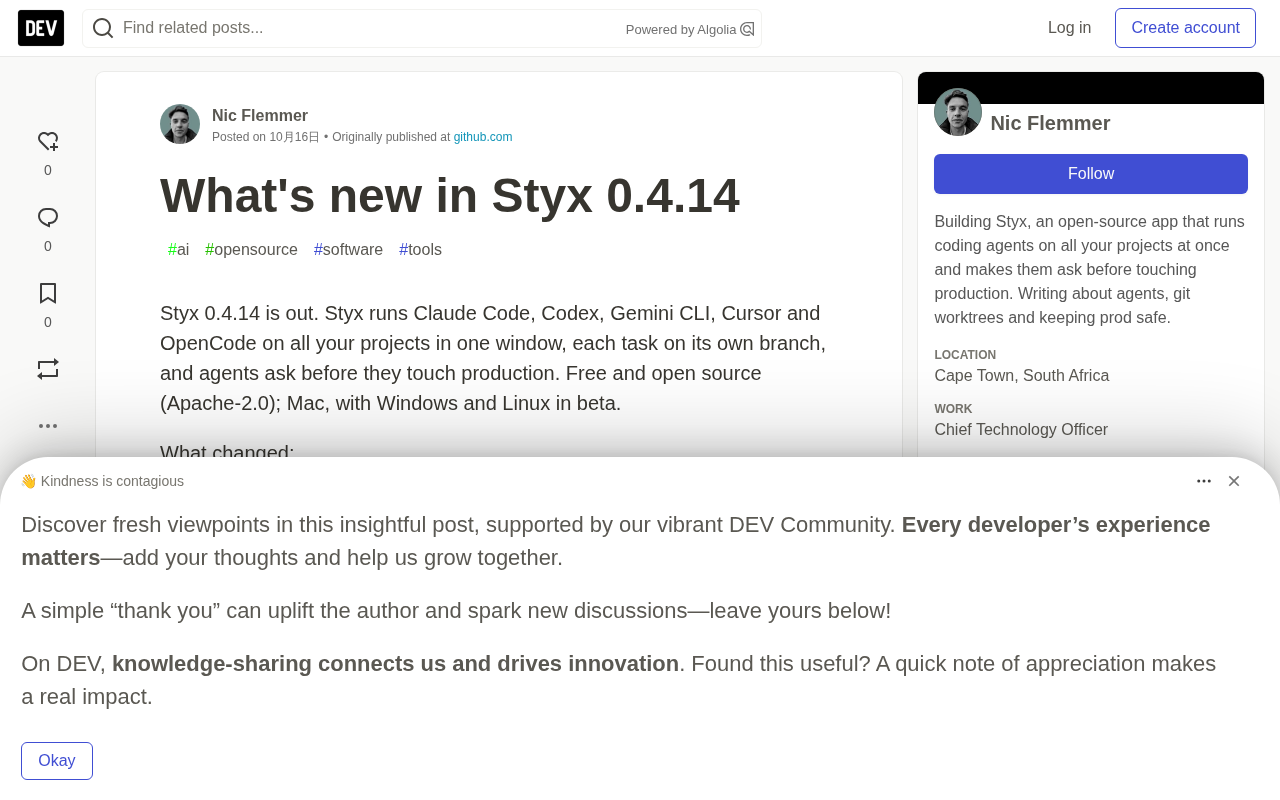1280x800 pixels.
Task: Click the posted date 10月16日
Action: tap(294, 137)
